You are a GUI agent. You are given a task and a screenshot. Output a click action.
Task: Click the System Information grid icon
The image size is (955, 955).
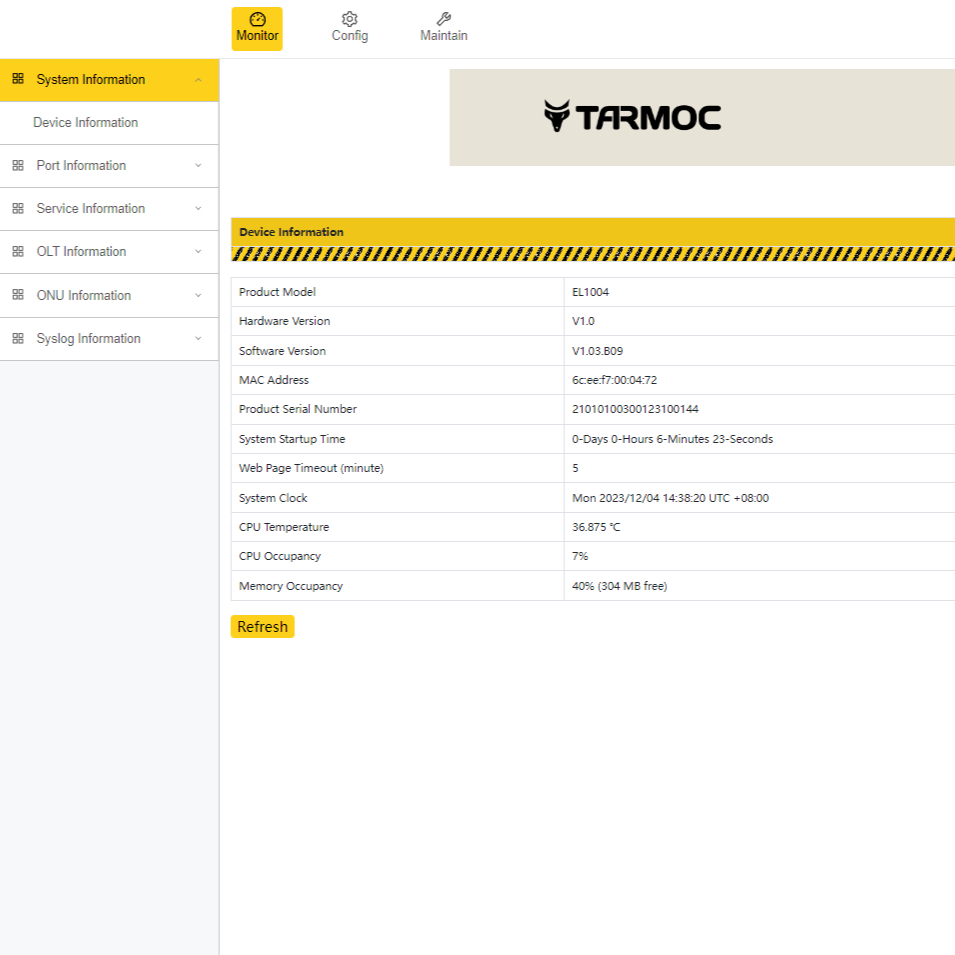18,79
